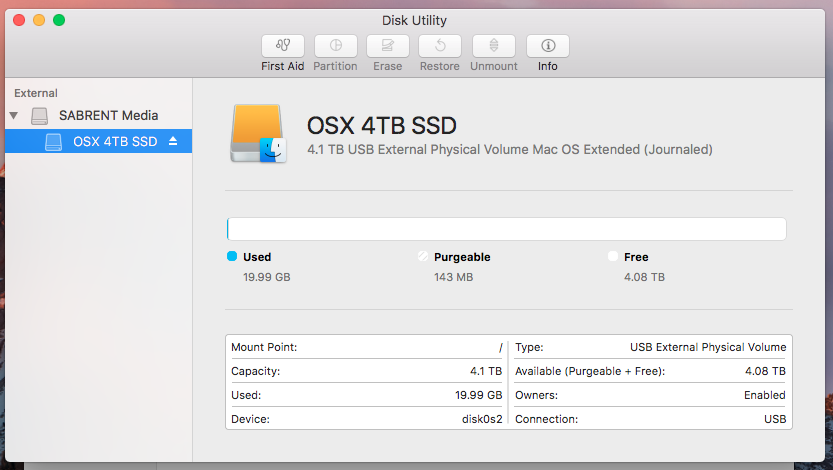This screenshot has height=470, width=833.
Task: Click the Restore toolbar icon
Action: [x=440, y=46]
